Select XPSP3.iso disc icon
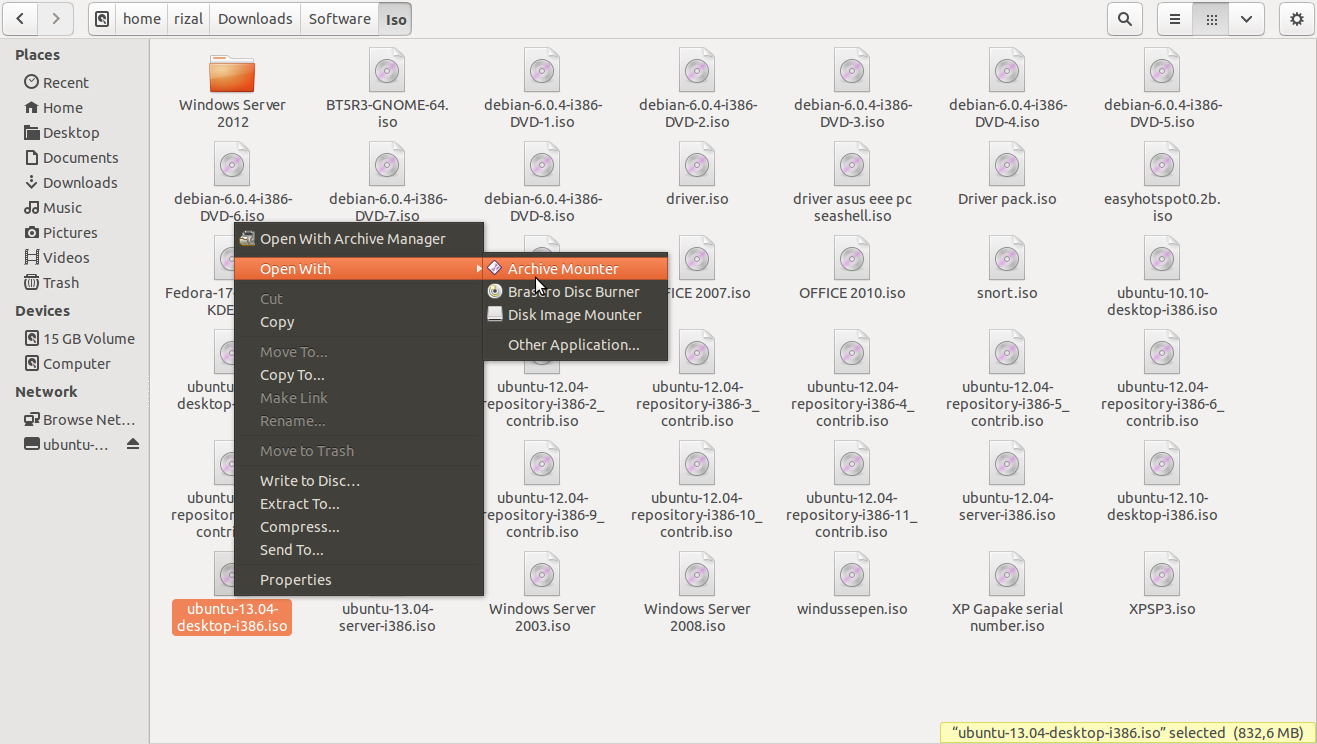1317x744 pixels. [1162, 574]
